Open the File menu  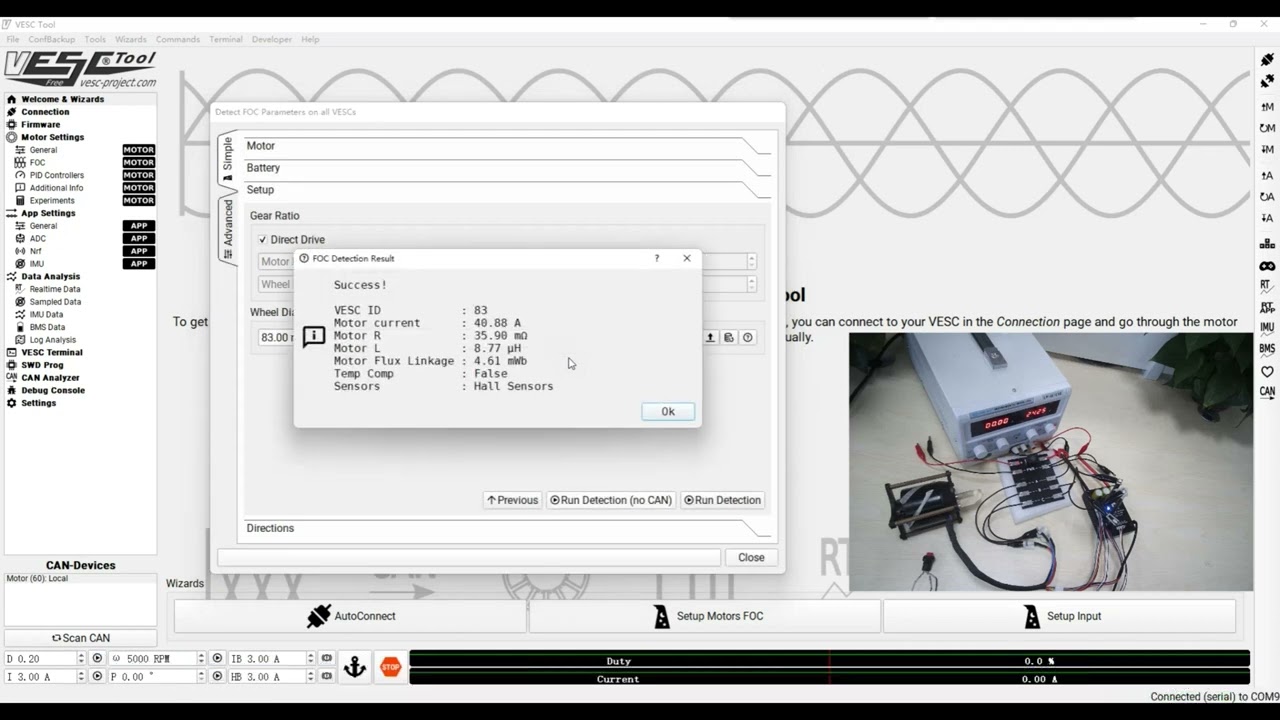click(x=13, y=39)
